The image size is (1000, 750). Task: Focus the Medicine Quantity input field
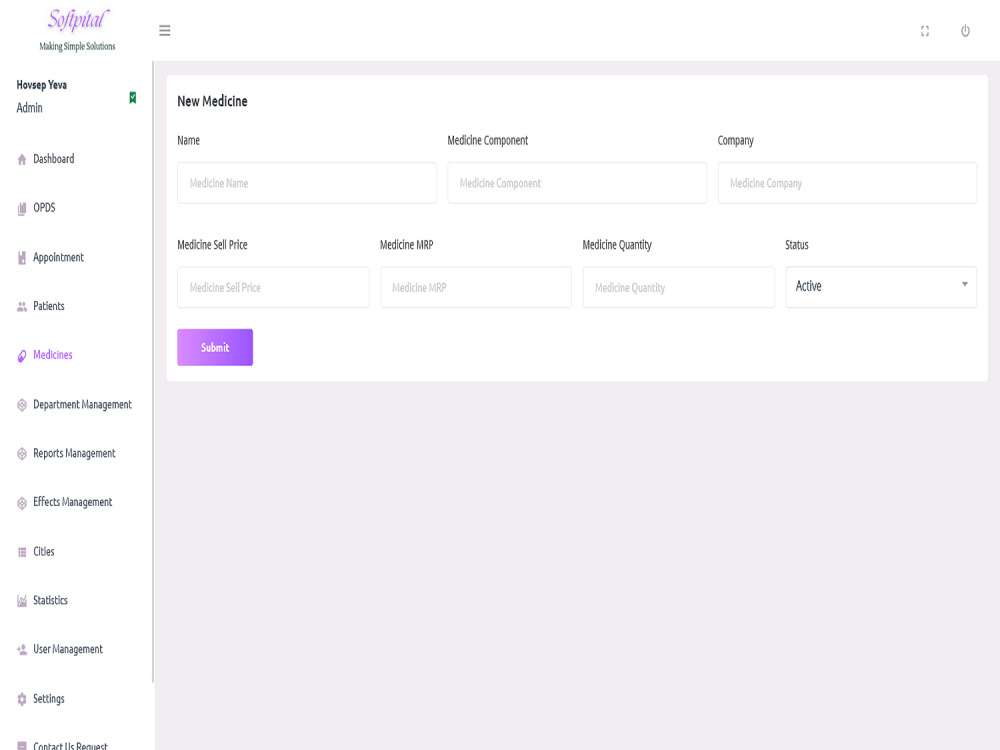(679, 288)
